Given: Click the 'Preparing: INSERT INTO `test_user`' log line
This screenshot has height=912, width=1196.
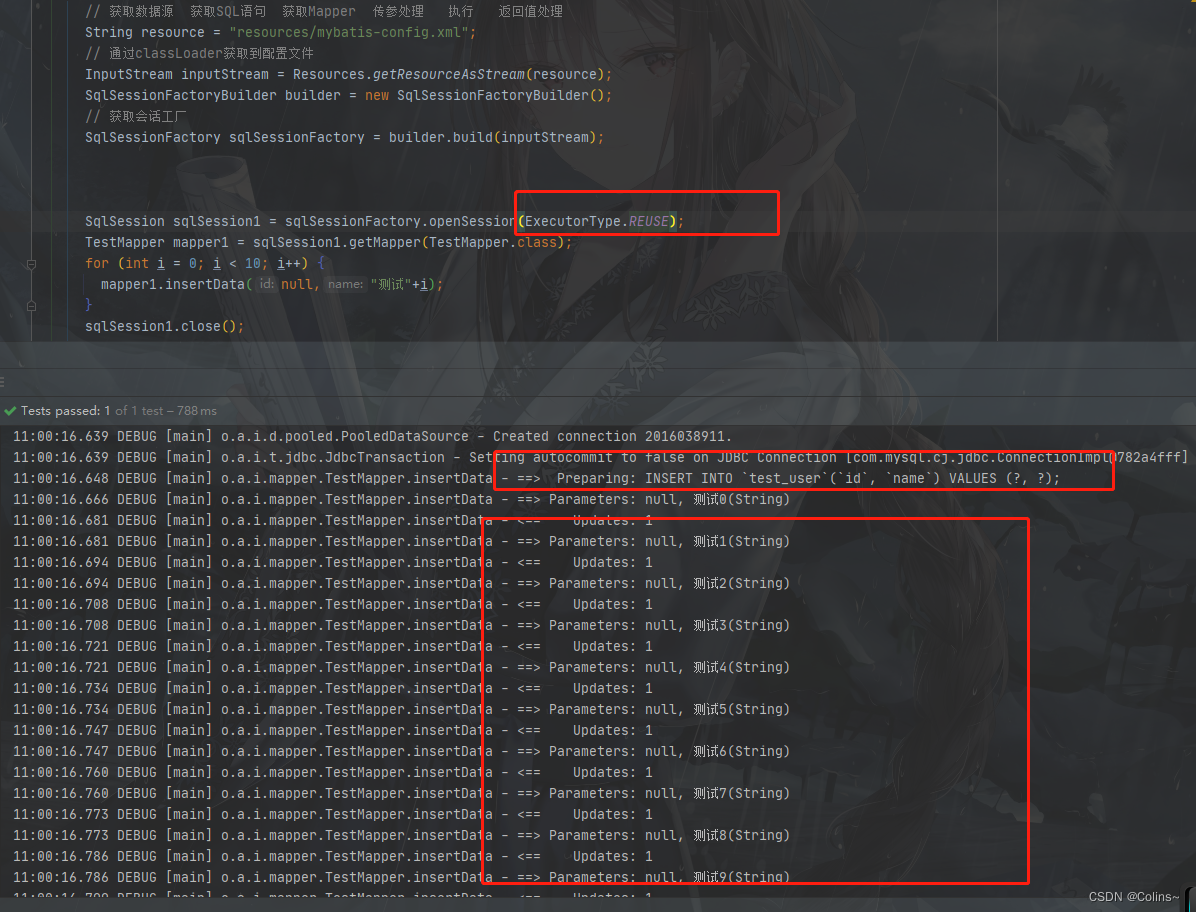Looking at the screenshot, I should pos(536,478).
